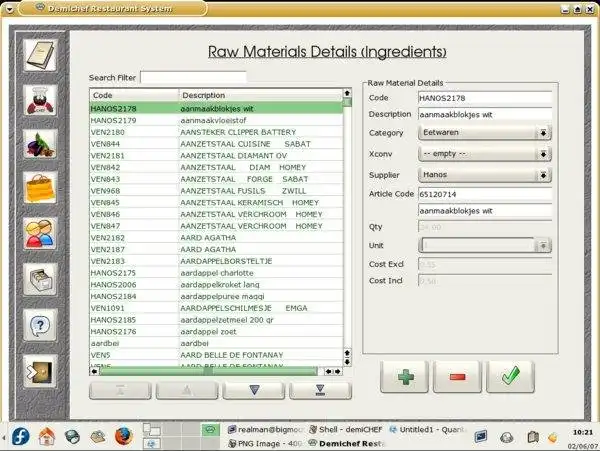Select row VEN1091 AARDAPPELSCHILMESJE EMGA
The image size is (600, 451).
216,308
